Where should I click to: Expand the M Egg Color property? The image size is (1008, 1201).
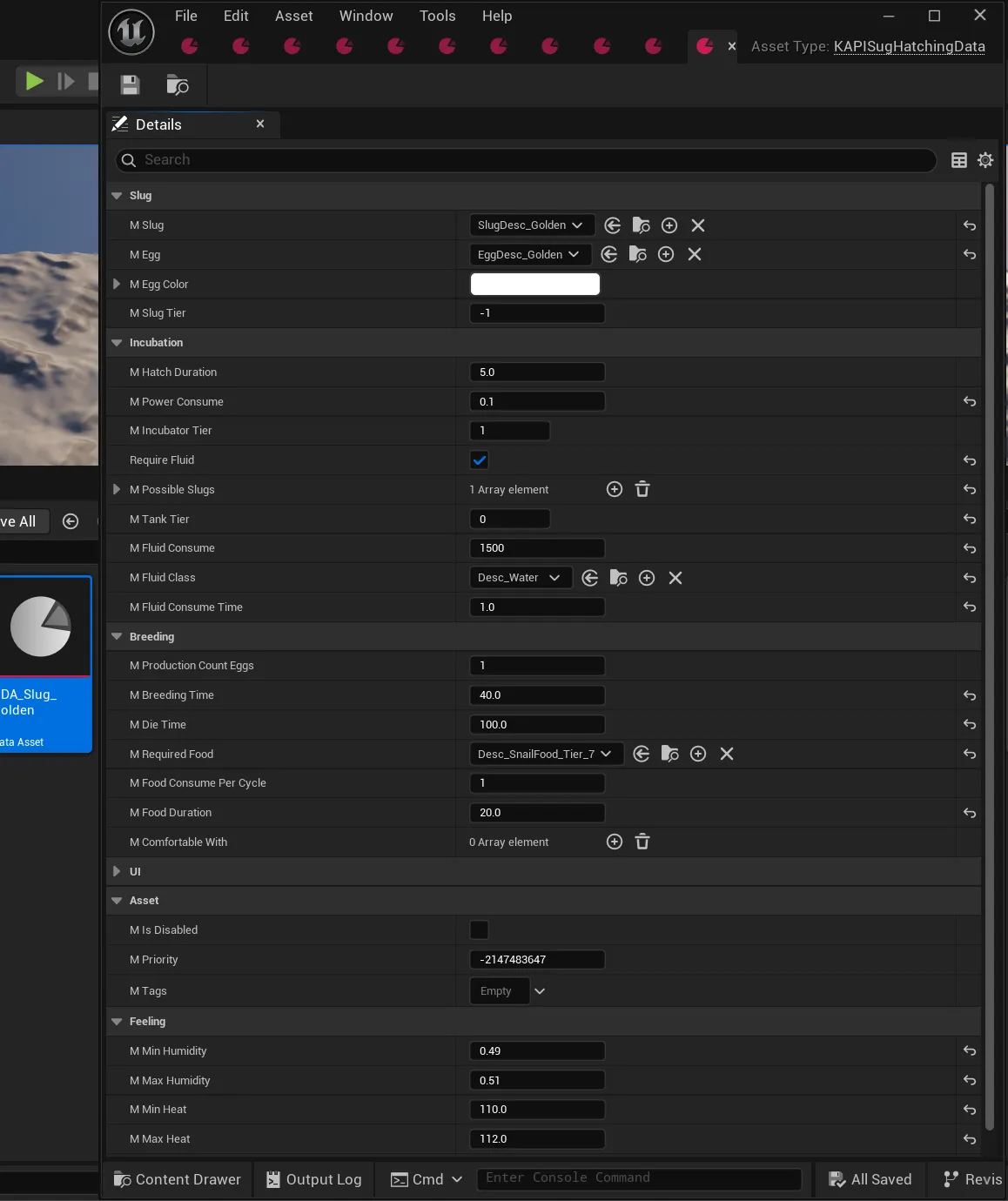[117, 284]
